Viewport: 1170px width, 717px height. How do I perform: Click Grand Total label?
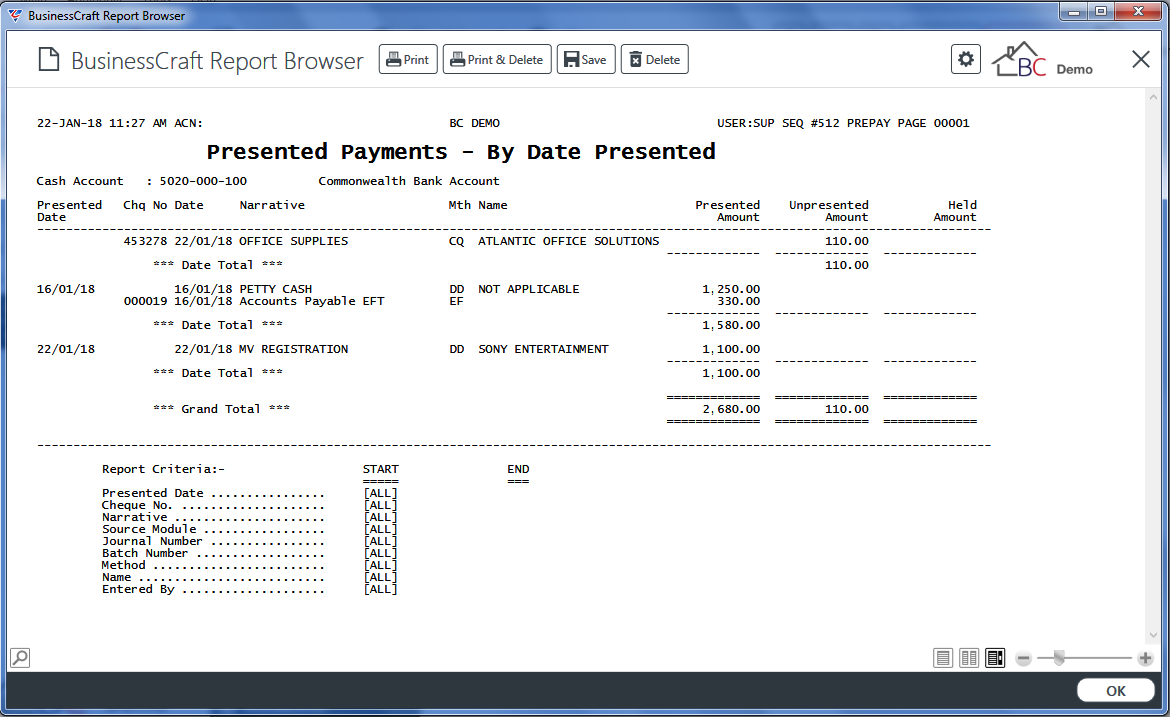[221, 409]
